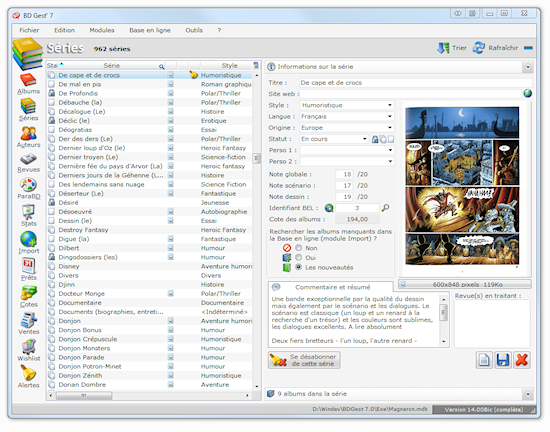
Task: Select the Non radio button
Action: tap(299, 248)
